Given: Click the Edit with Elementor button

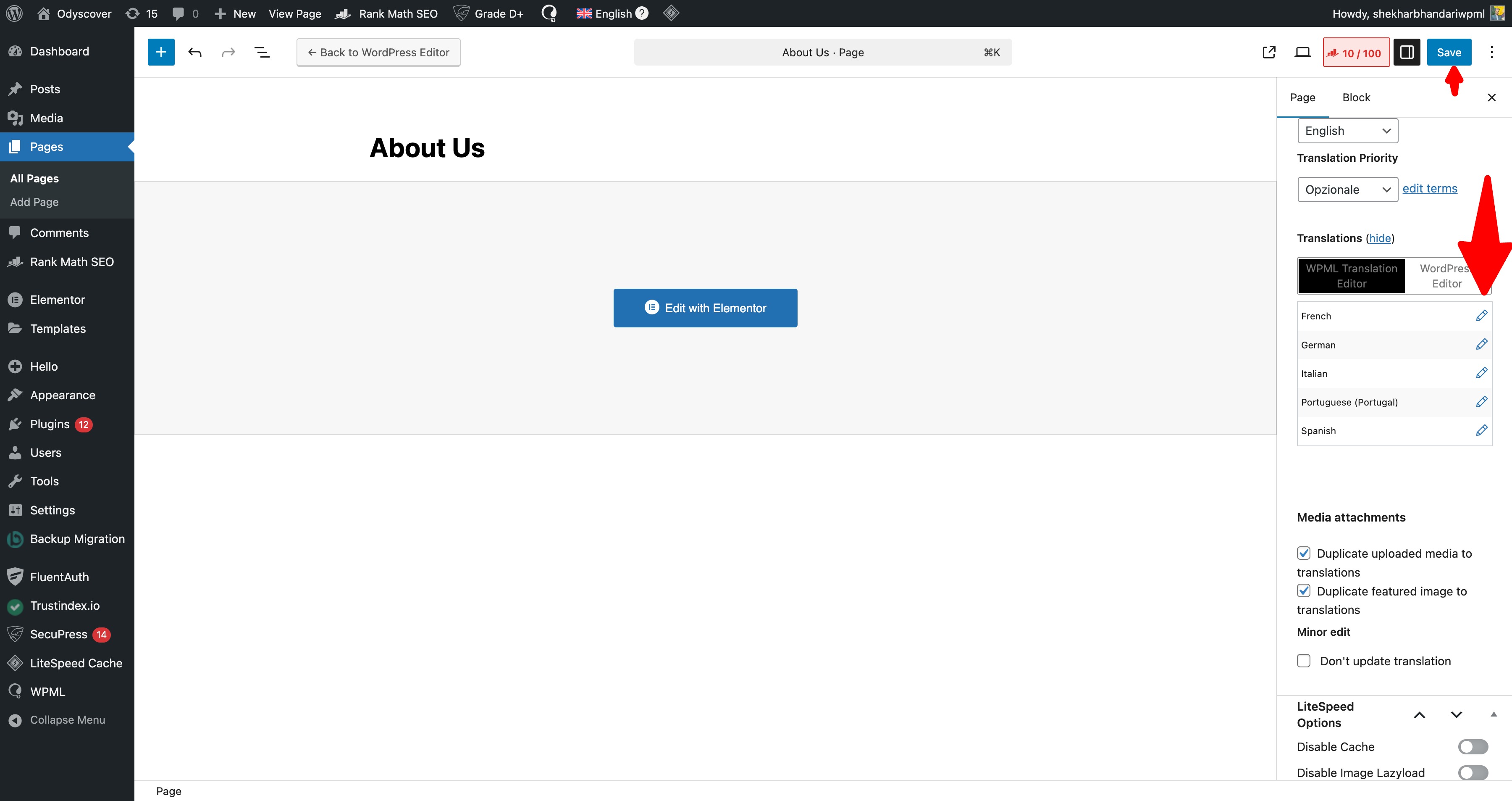Looking at the screenshot, I should pos(705,308).
